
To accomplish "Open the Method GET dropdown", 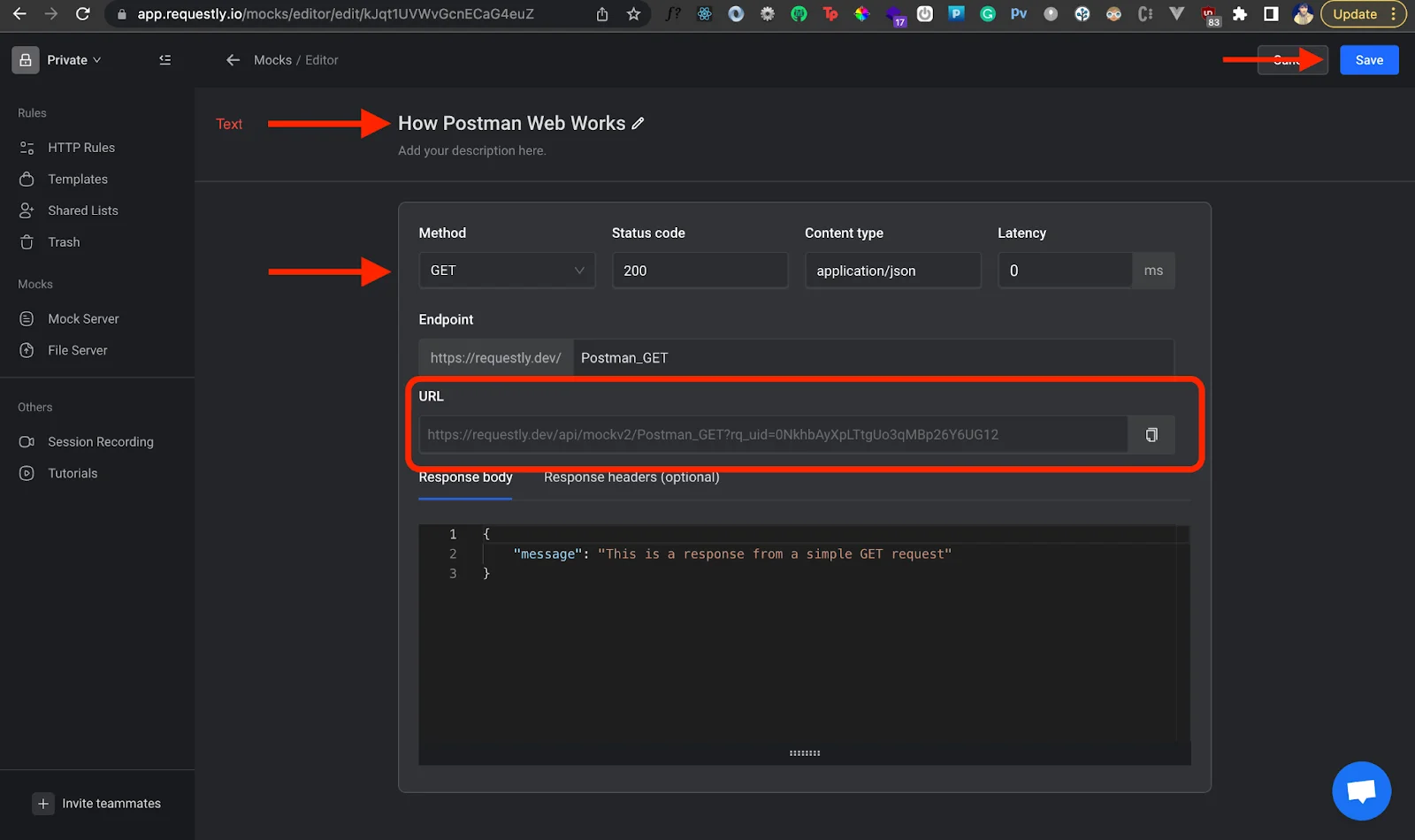I will (x=507, y=271).
